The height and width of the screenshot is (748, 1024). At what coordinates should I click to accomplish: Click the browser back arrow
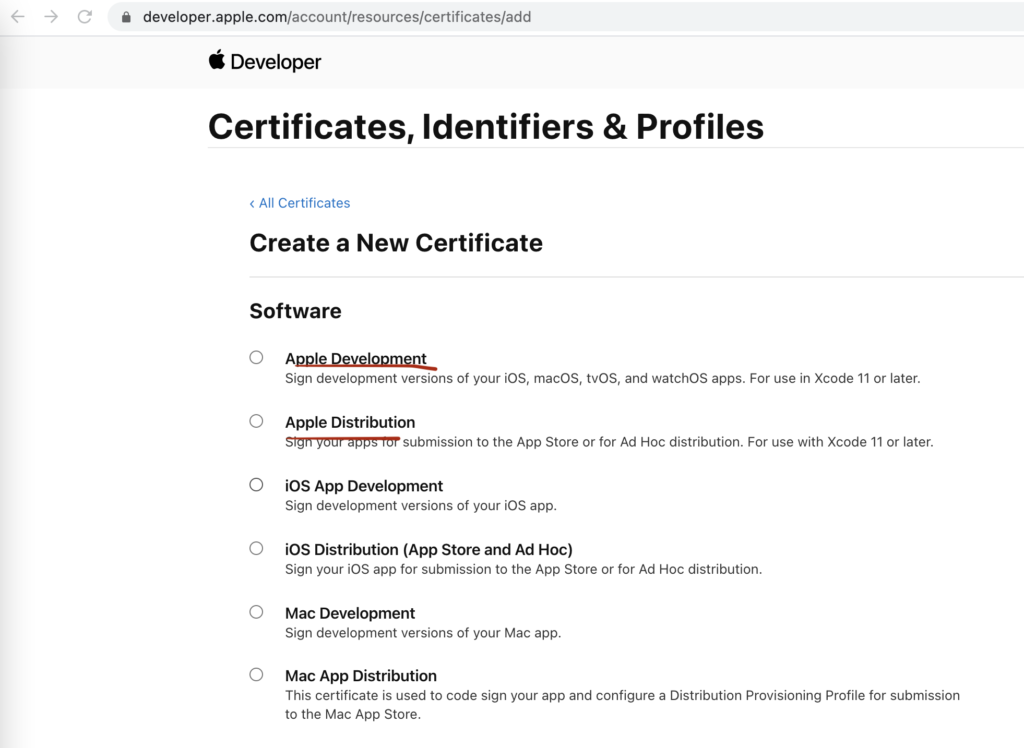coord(18,17)
